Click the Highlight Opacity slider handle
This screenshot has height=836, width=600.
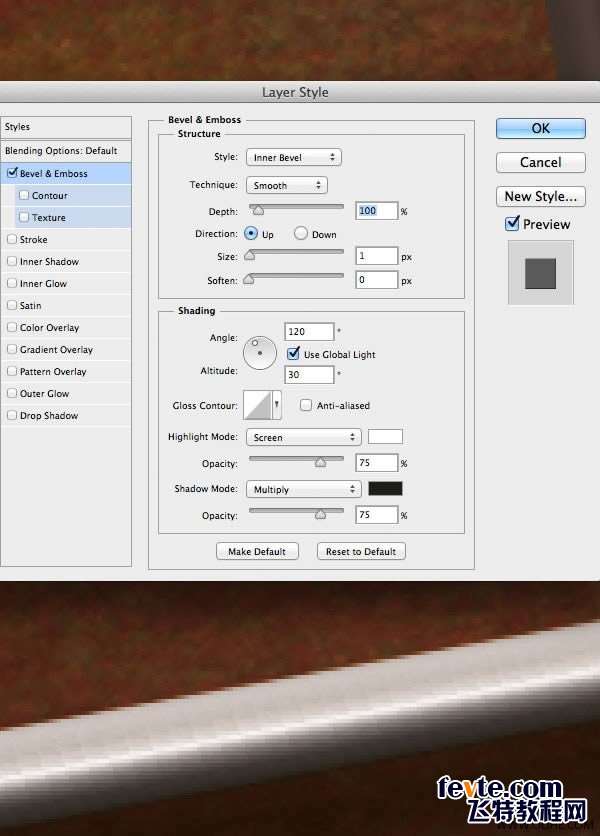tap(320, 462)
